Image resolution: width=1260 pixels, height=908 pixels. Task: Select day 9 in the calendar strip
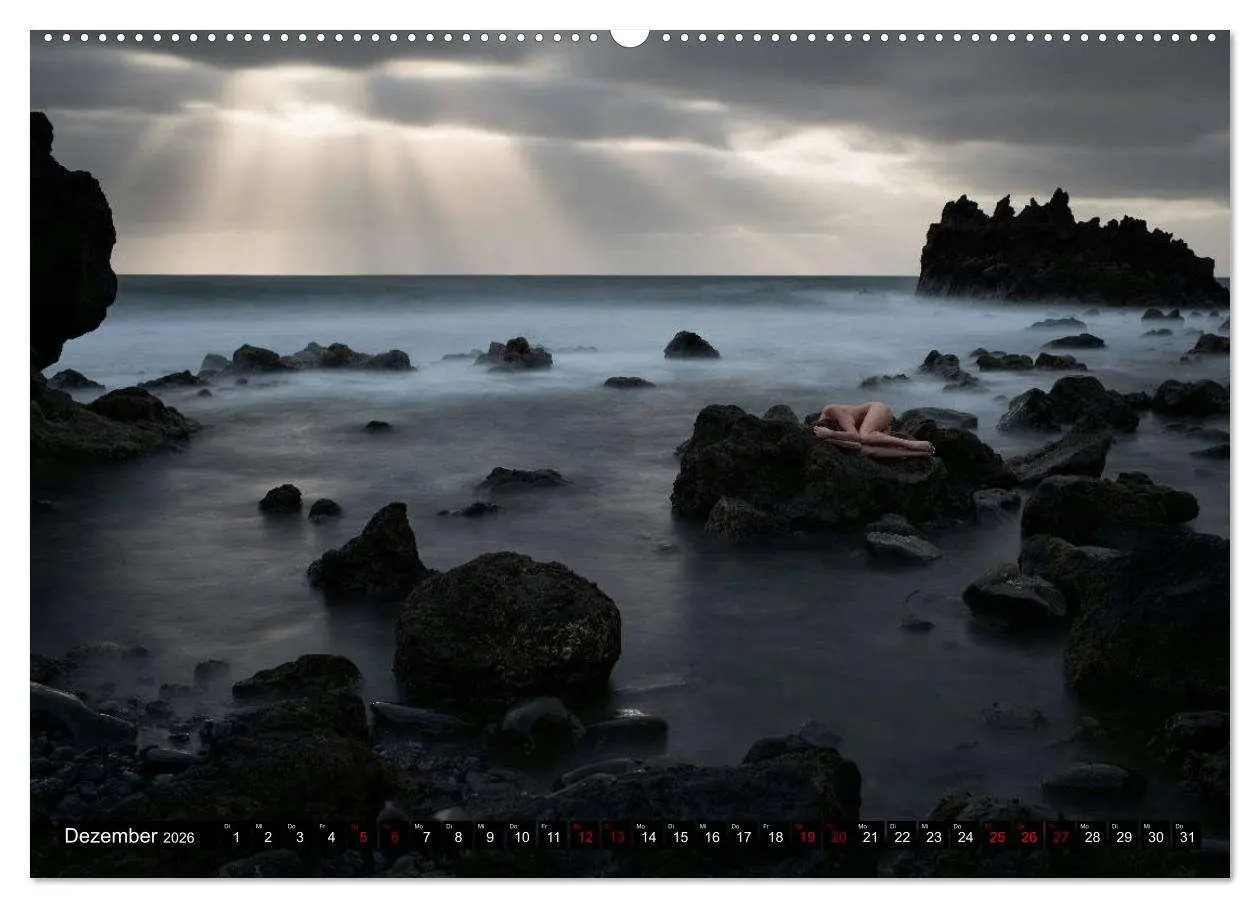[x=490, y=836]
